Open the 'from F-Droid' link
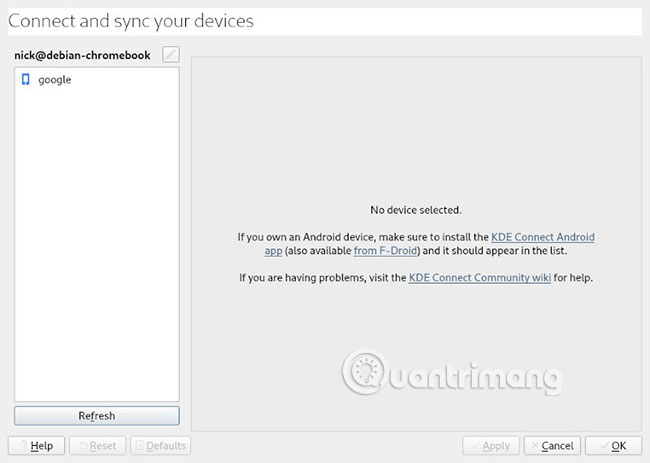This screenshot has height=463, width=650. click(x=385, y=251)
